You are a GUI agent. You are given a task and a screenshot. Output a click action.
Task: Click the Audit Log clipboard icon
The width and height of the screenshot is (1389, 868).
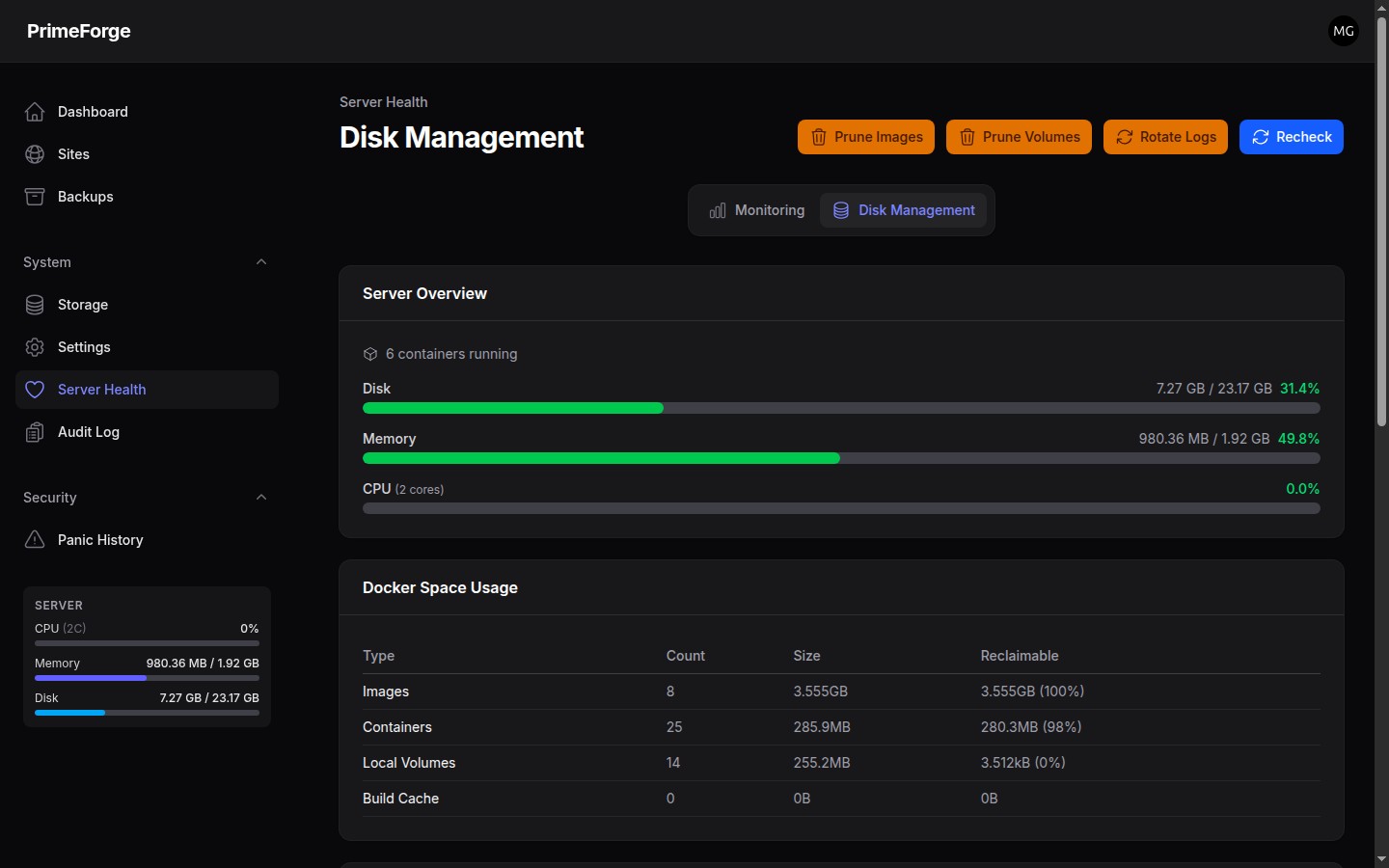coord(35,432)
